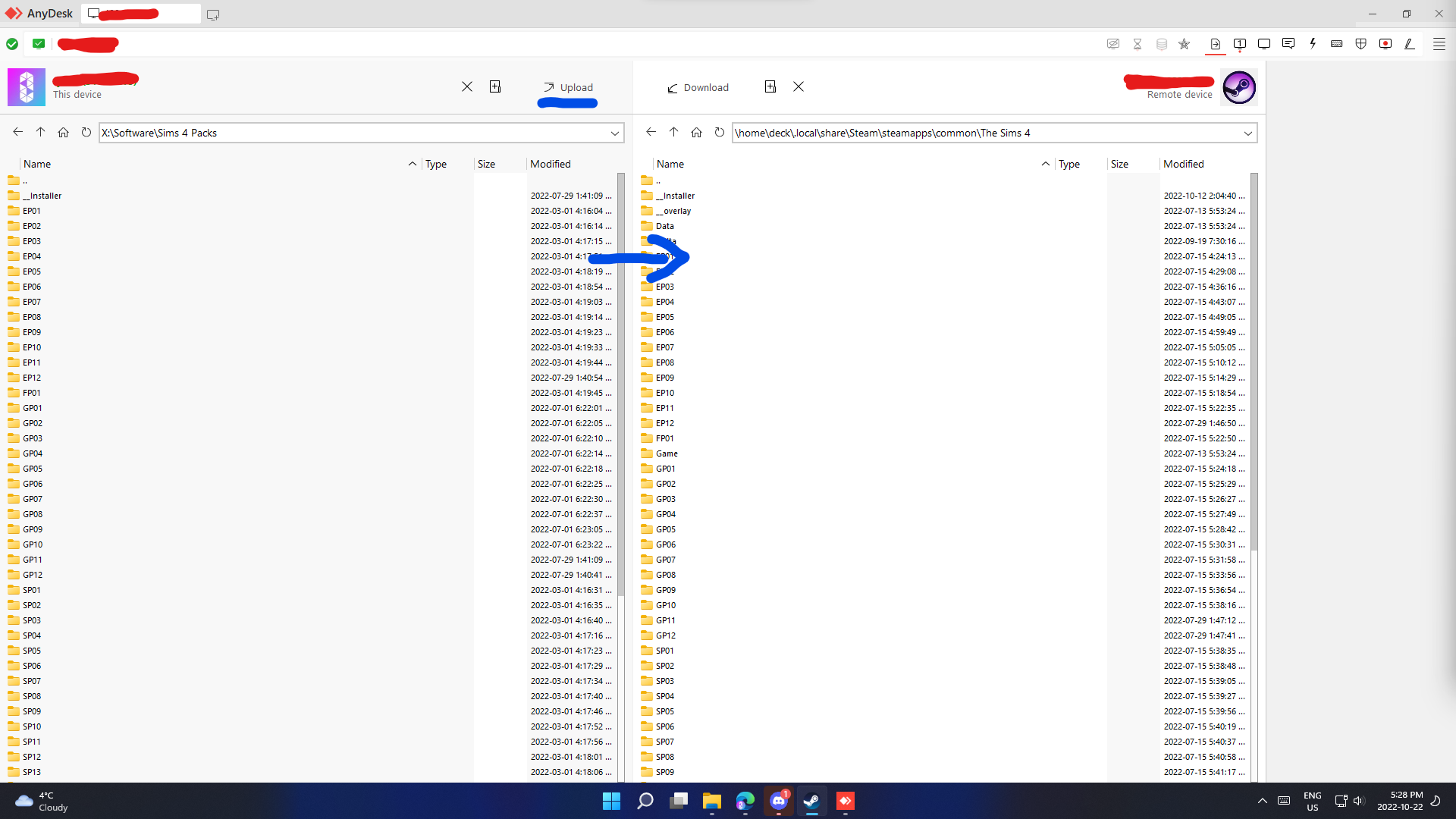1456x819 pixels.
Task: Select GP05 folder in local pane
Action: click(33, 469)
